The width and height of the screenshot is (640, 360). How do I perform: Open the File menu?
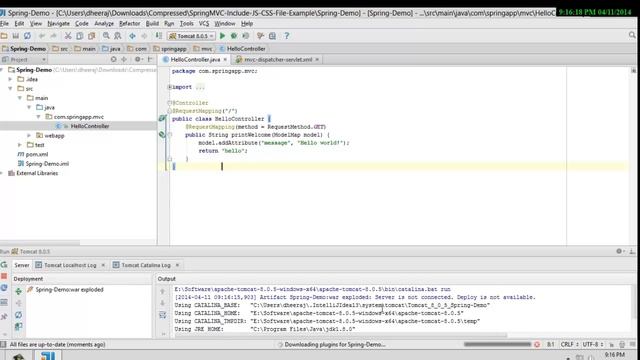point(4,24)
